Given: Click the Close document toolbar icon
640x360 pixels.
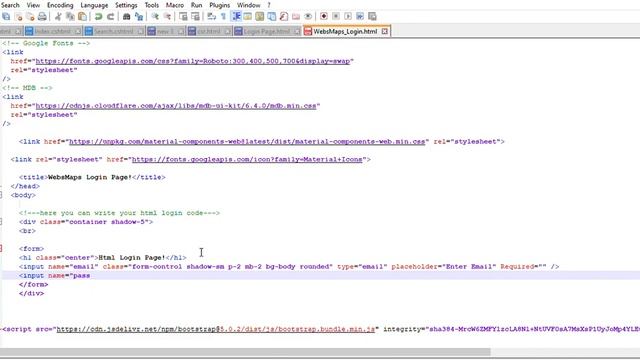Looking at the screenshot, I should 18,16.
